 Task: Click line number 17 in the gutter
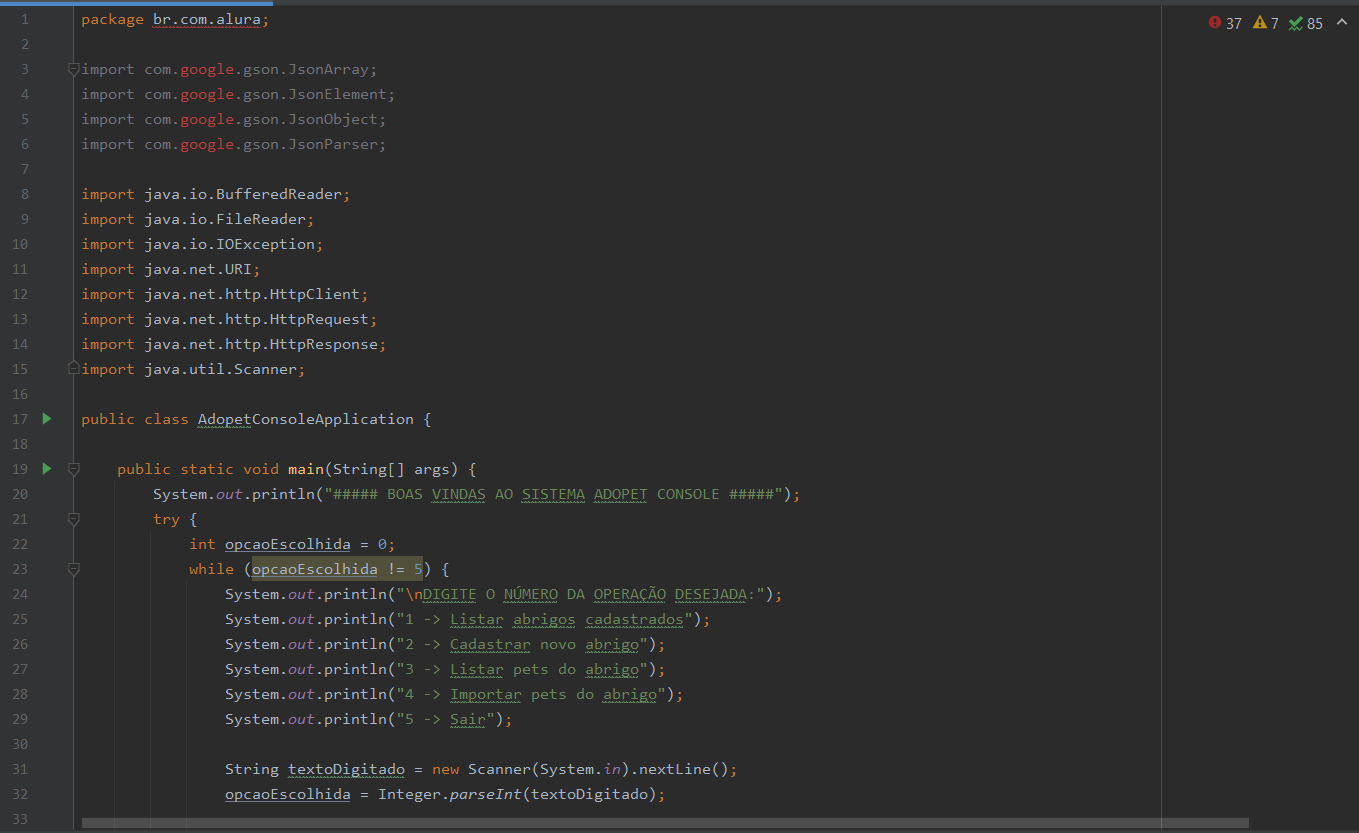coord(21,419)
